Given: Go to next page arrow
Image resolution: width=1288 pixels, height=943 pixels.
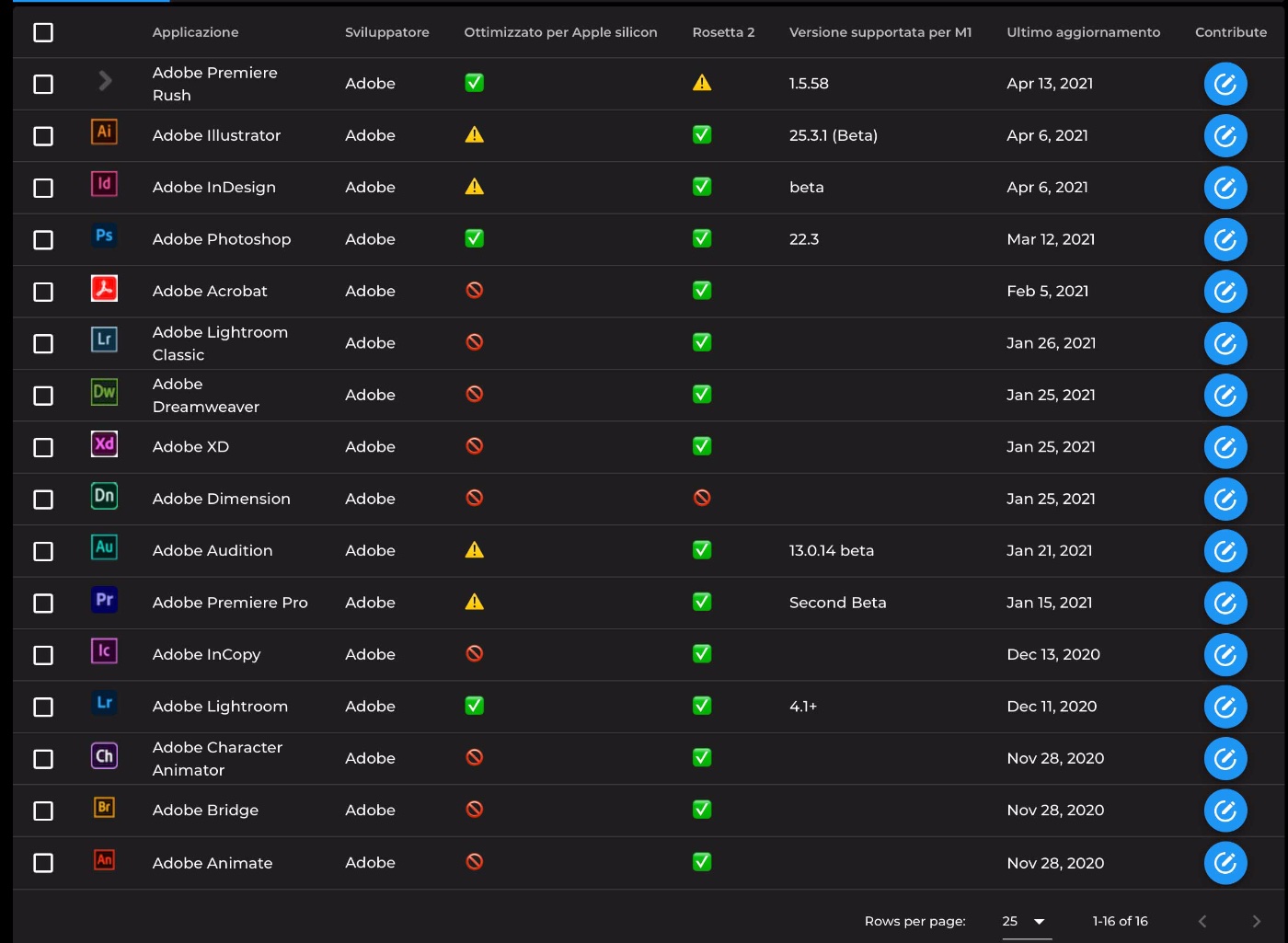Looking at the screenshot, I should [1256, 921].
